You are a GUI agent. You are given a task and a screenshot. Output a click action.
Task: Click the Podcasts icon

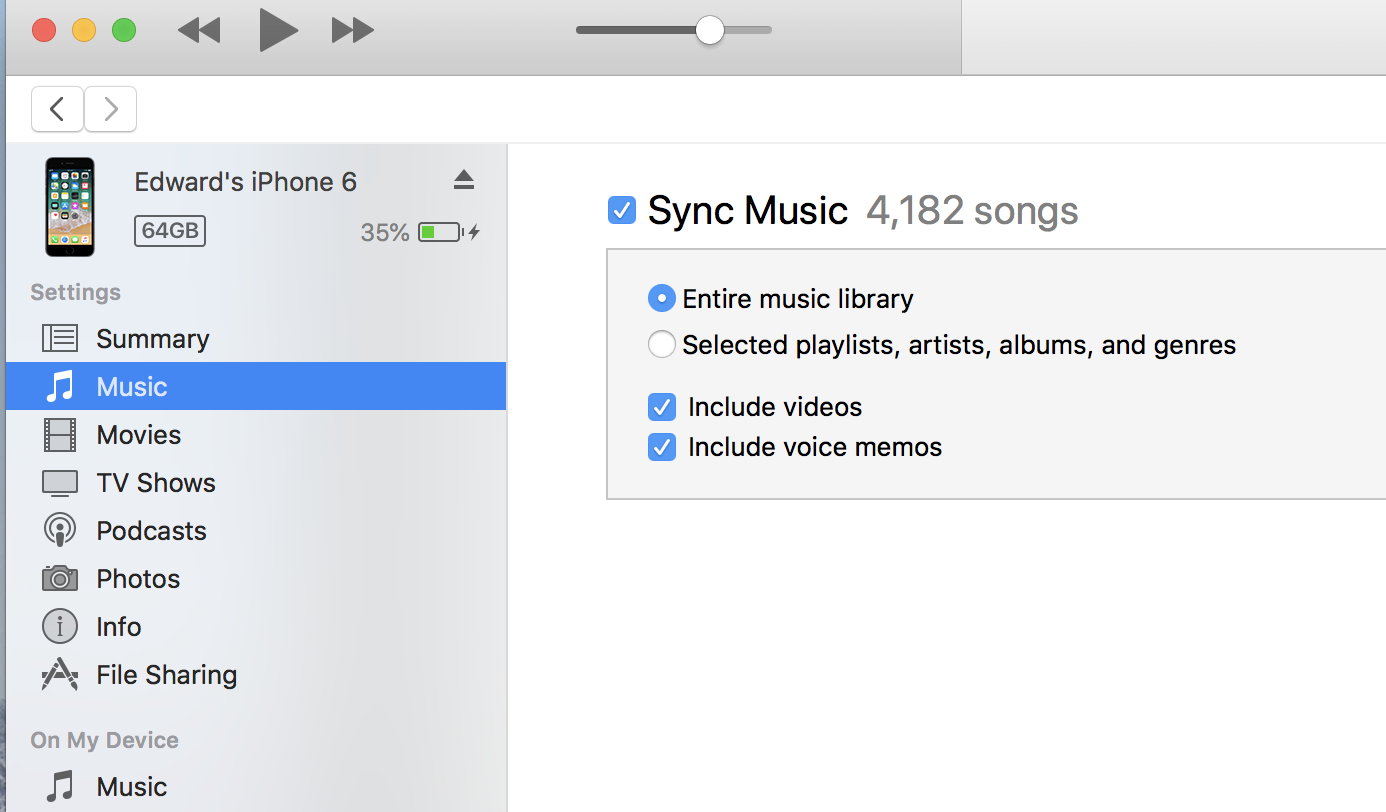[60, 530]
